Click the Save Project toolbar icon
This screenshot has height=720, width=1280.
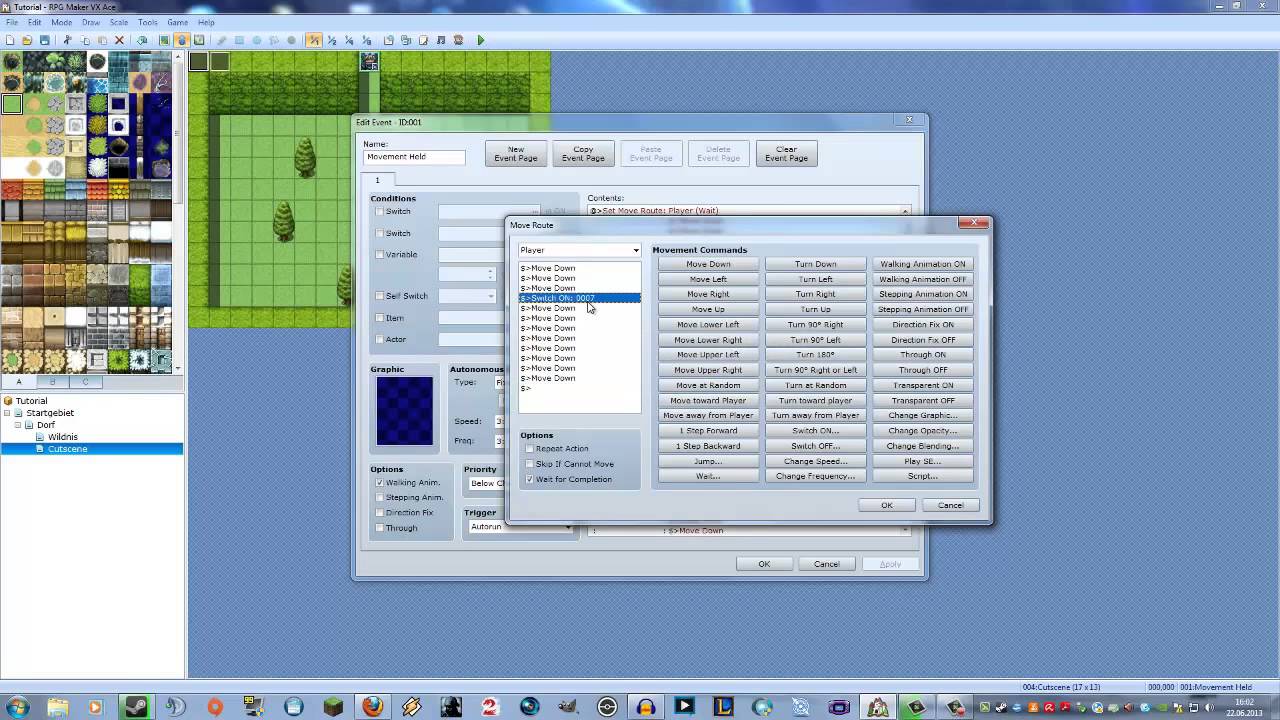pyautogui.click(x=45, y=40)
